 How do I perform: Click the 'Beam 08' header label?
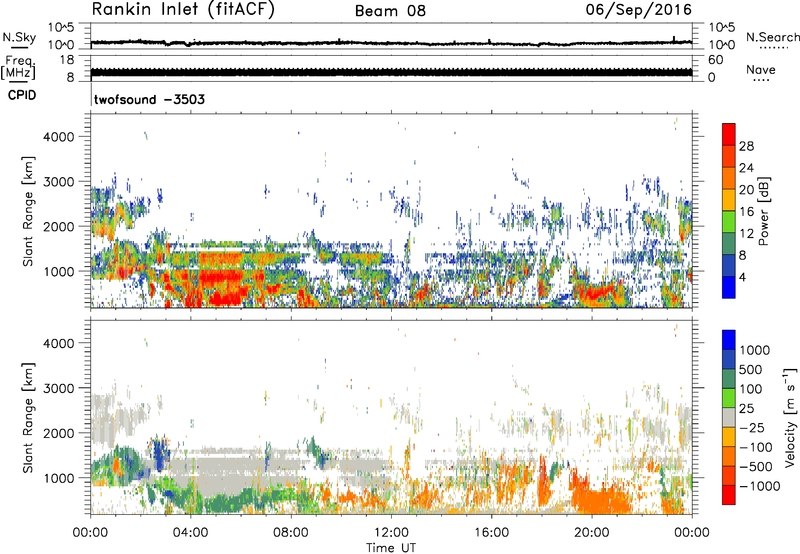tap(390, 11)
